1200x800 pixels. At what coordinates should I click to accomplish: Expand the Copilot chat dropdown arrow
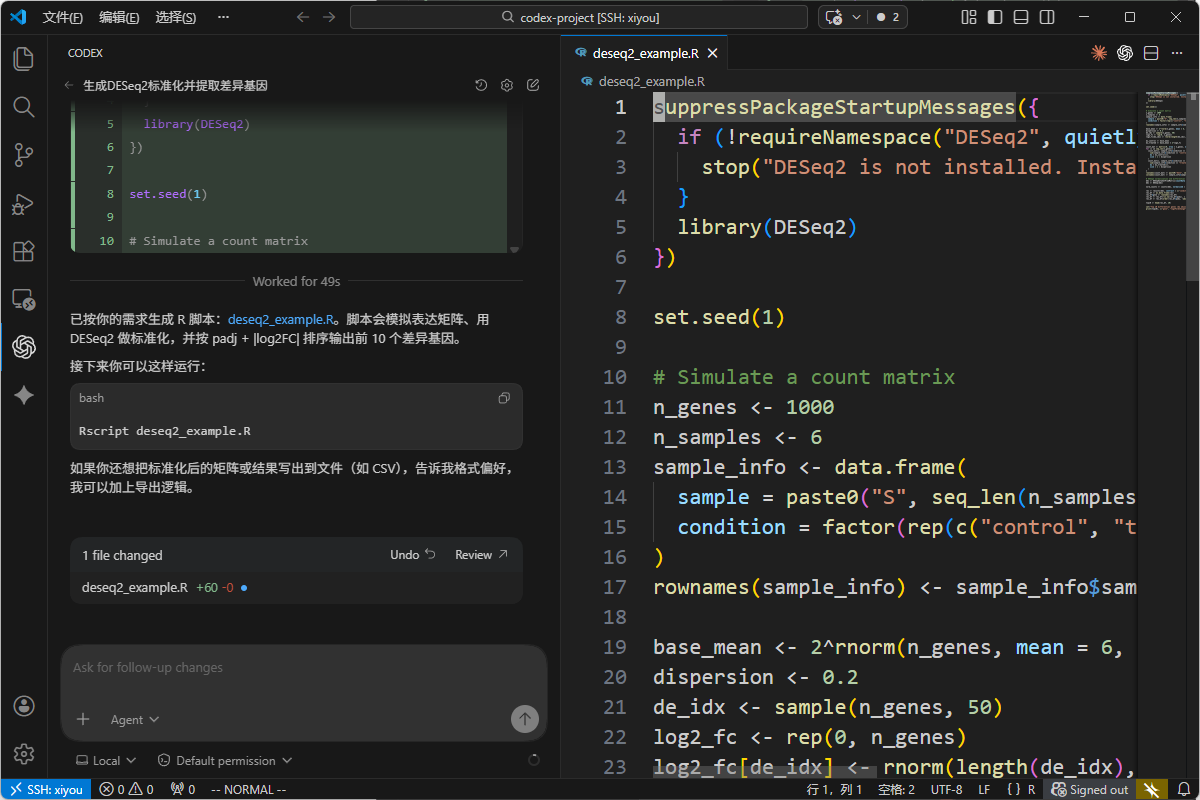click(x=856, y=17)
